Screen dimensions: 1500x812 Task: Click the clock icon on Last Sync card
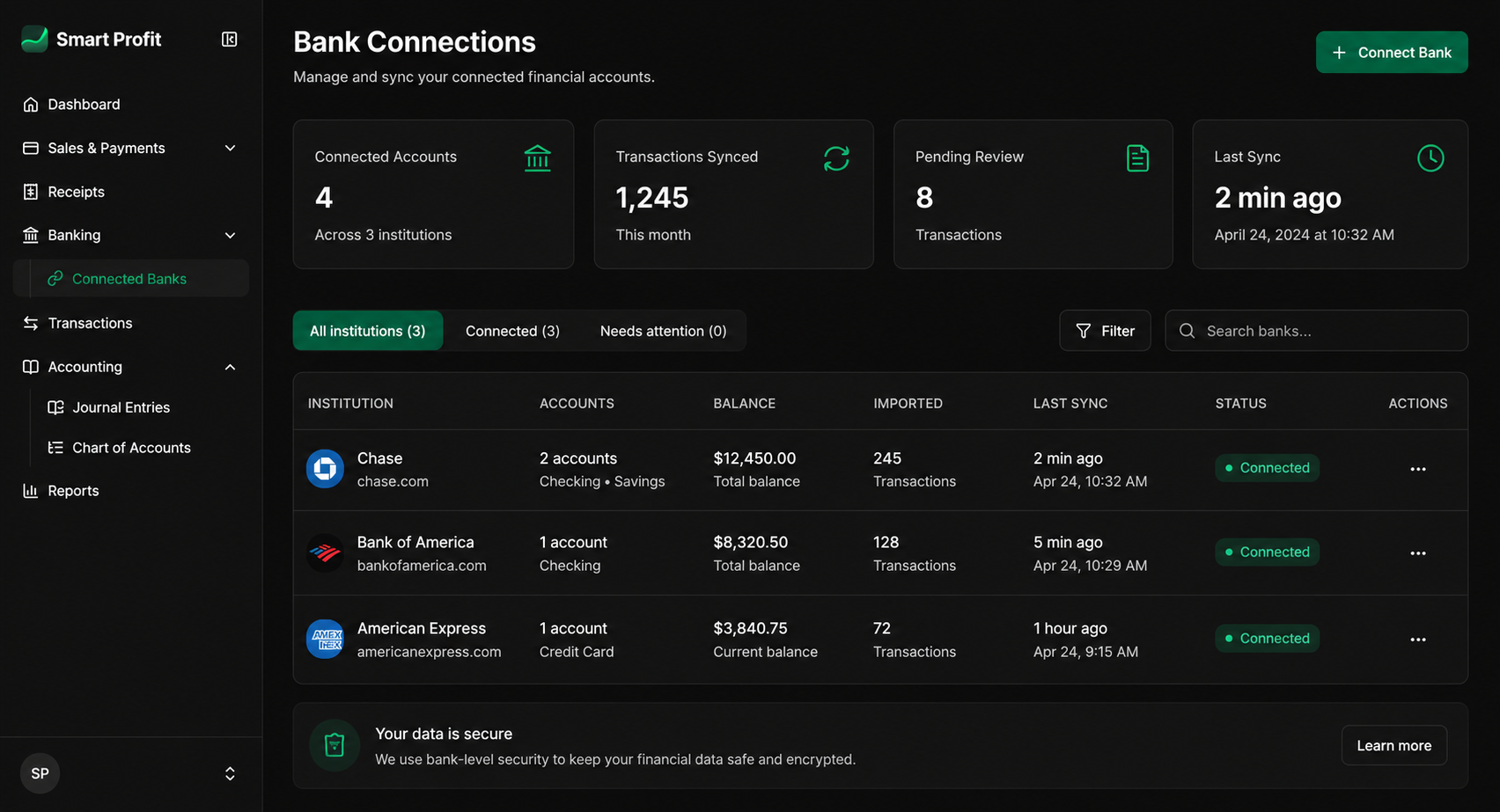1430,158
